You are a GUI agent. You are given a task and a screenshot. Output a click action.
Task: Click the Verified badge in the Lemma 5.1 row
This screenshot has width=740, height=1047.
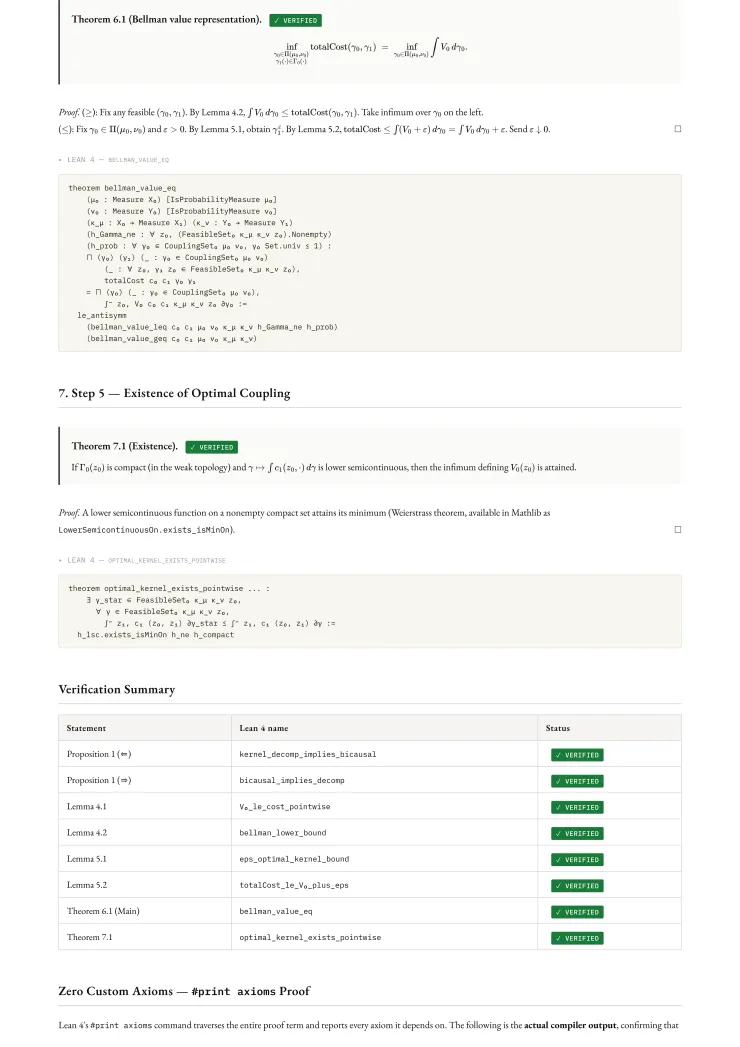577,859
